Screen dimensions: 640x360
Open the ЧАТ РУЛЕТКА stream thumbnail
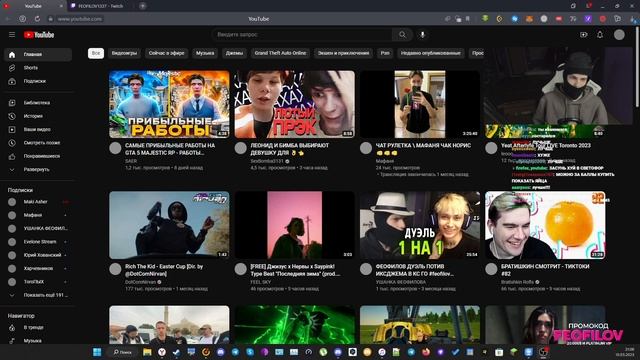(420, 104)
